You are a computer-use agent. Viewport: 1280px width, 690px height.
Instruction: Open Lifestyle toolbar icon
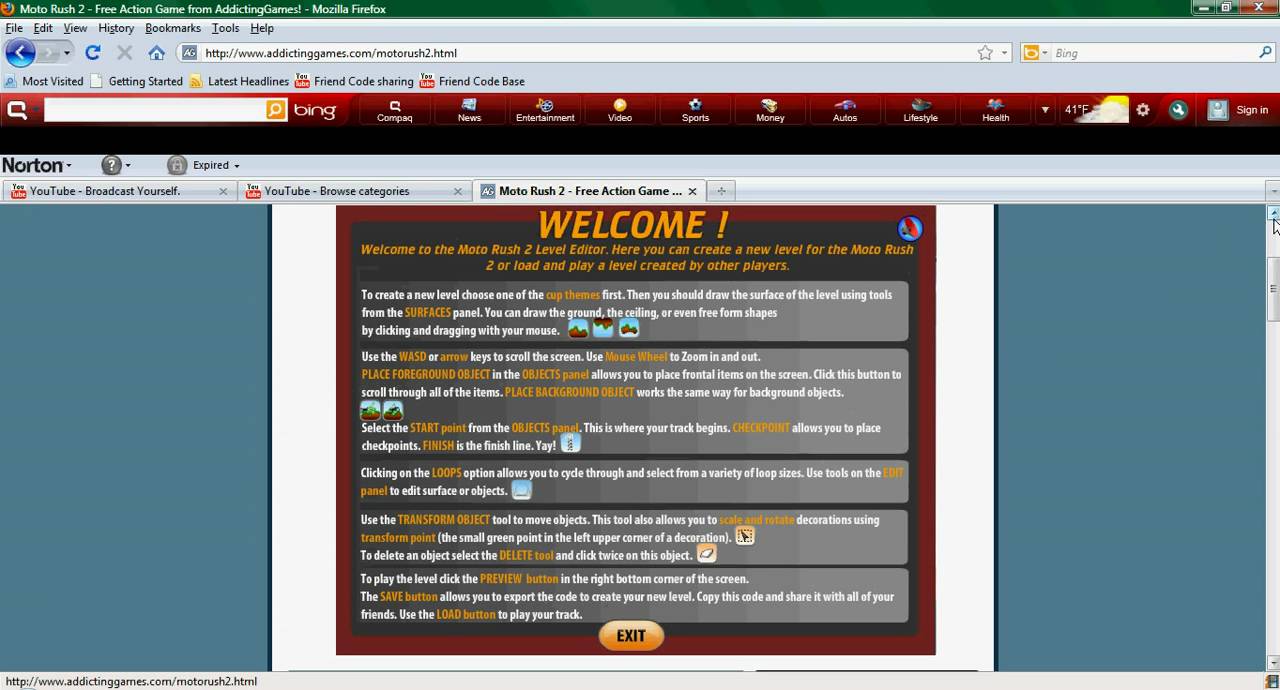pyautogui.click(x=920, y=111)
